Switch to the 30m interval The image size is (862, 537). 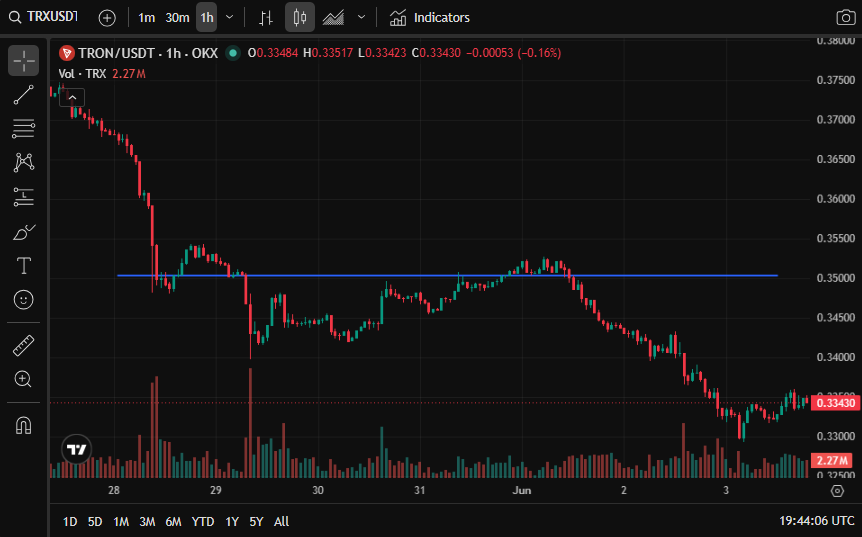(x=177, y=18)
